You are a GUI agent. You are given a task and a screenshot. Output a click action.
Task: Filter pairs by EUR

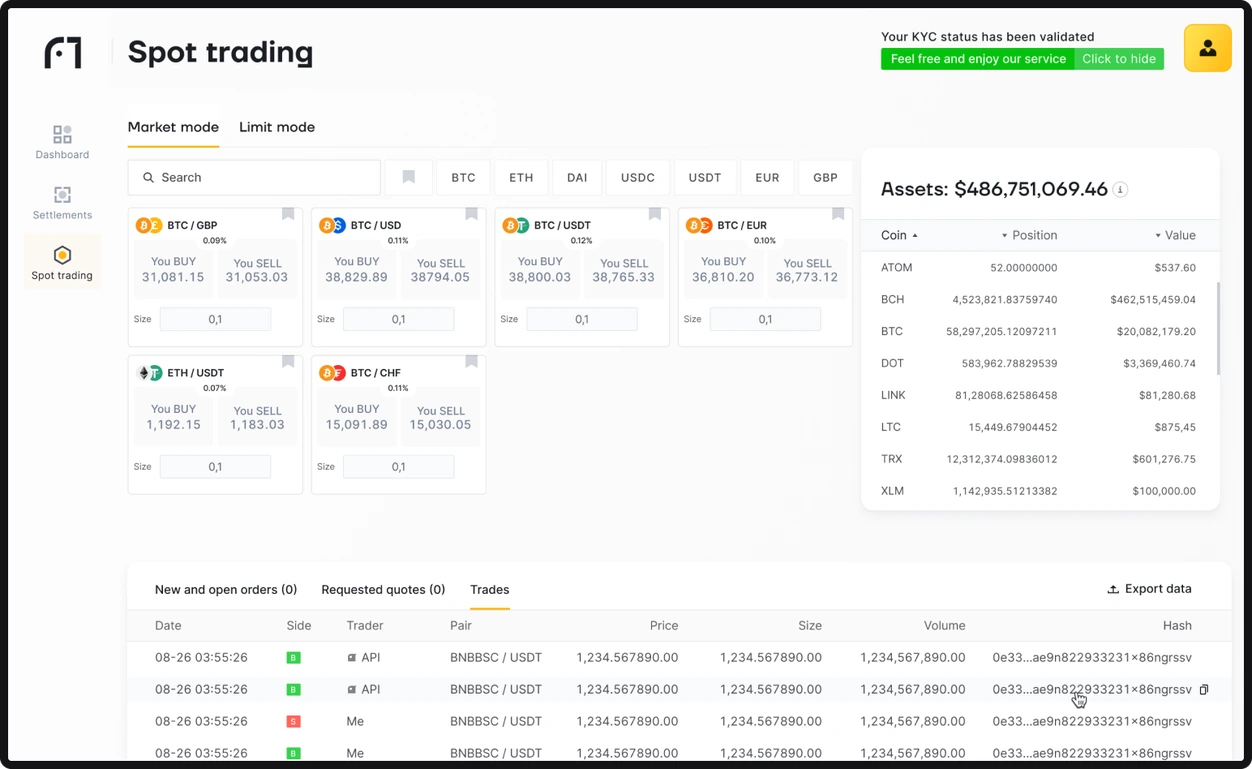coord(767,177)
